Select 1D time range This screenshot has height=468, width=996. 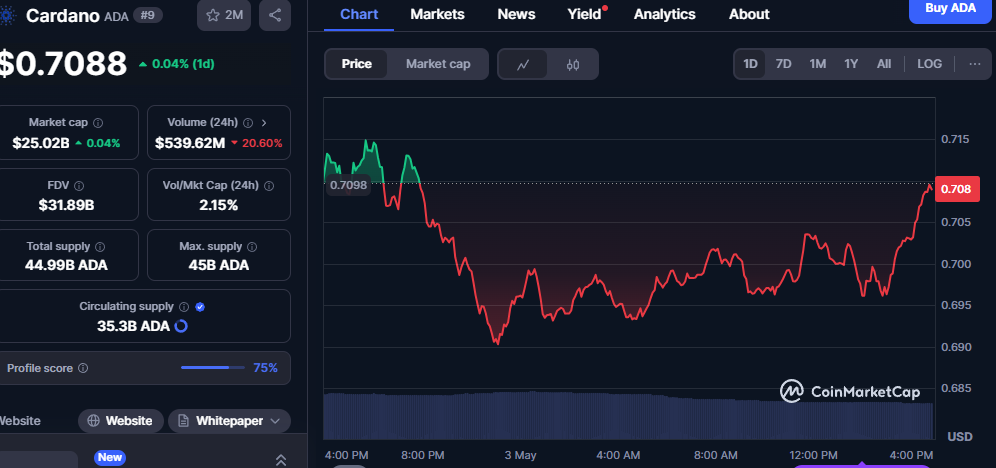pos(750,64)
